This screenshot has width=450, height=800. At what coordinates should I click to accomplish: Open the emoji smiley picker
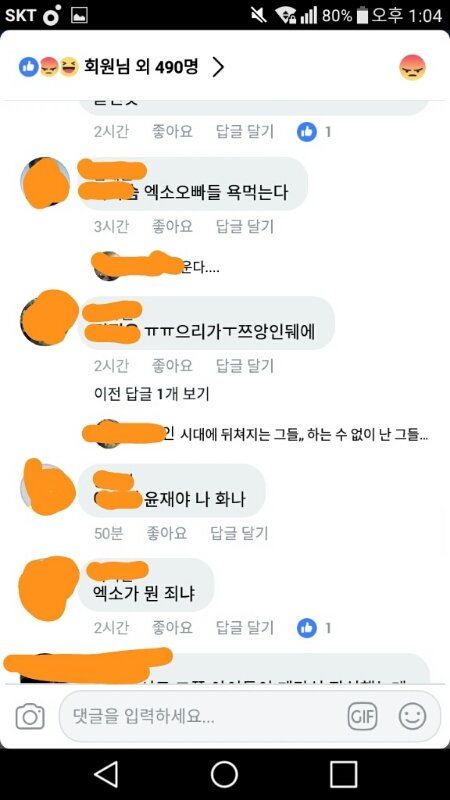point(412,716)
